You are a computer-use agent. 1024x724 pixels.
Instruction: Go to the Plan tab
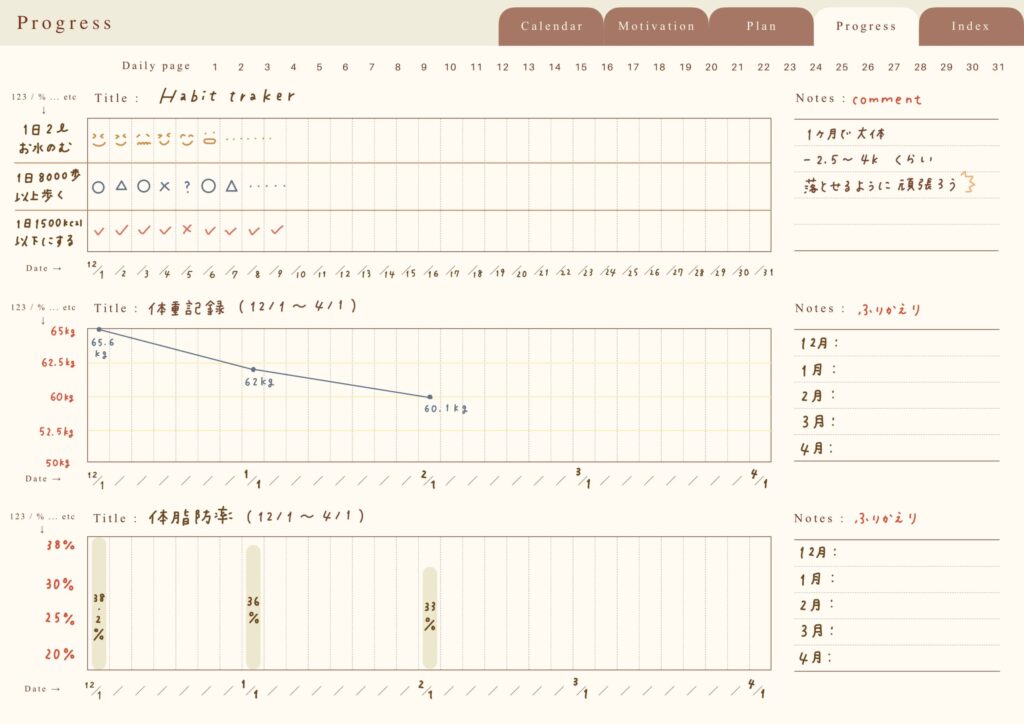tap(761, 27)
